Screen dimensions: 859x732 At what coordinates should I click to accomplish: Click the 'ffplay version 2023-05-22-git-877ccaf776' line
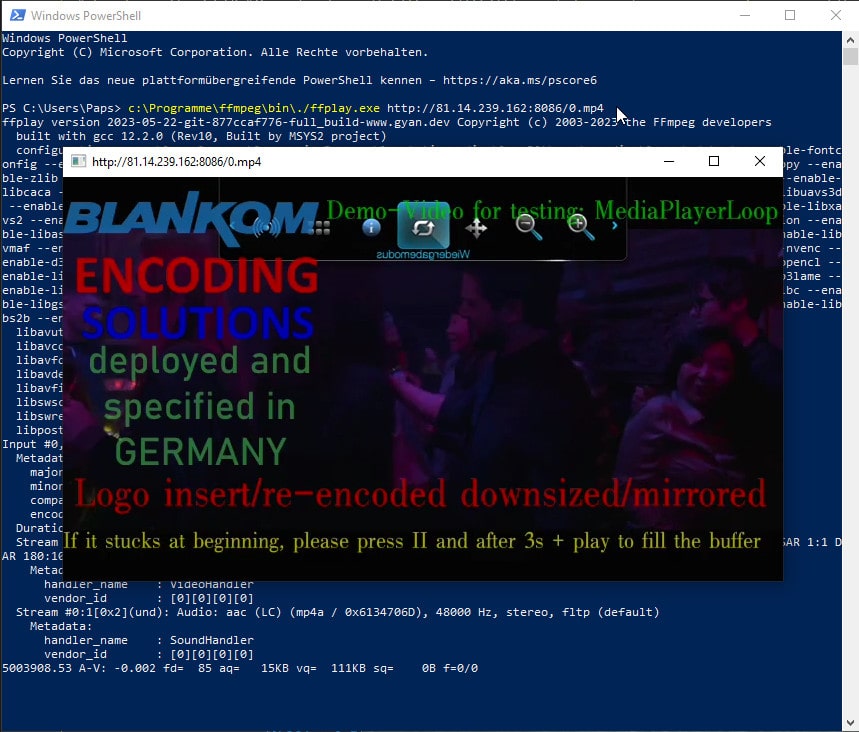[x=387, y=122]
